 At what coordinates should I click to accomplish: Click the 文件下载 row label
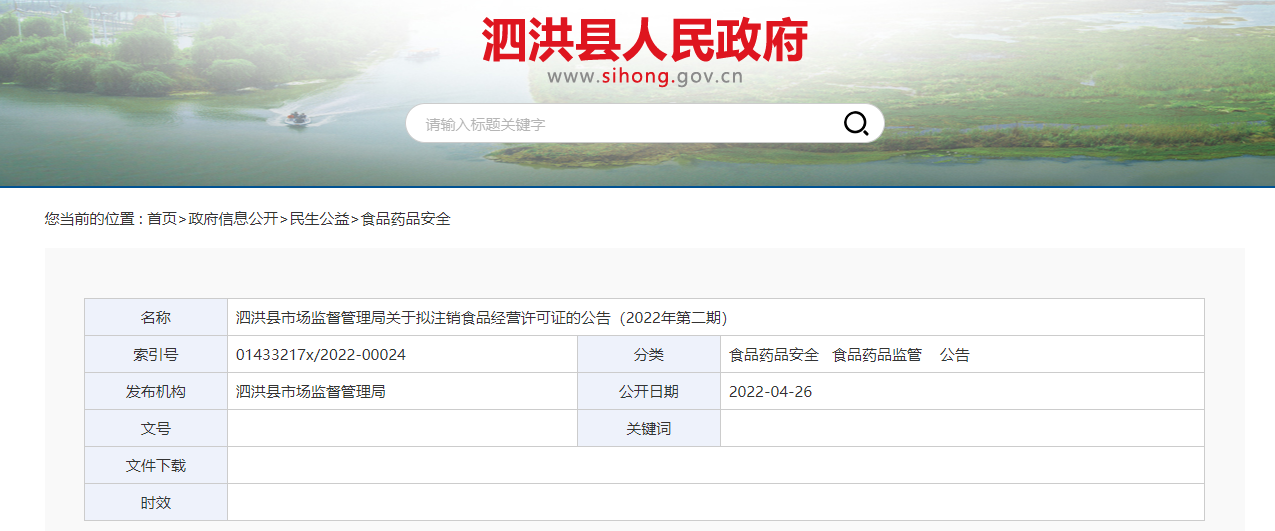tap(156, 466)
